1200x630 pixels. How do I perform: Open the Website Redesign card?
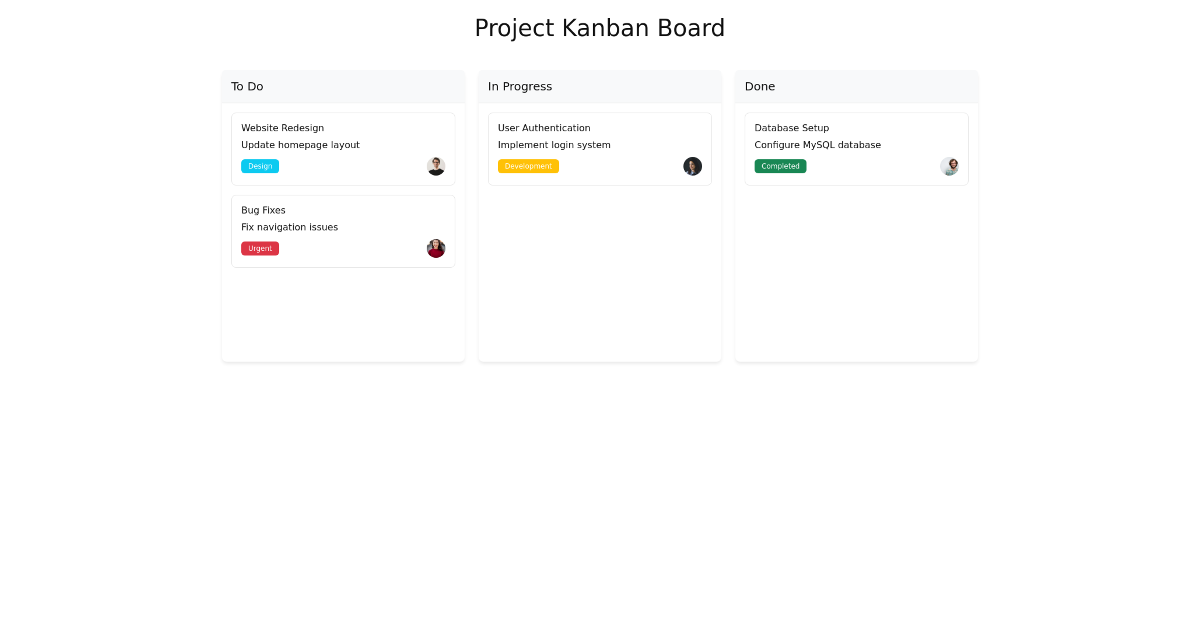343,148
